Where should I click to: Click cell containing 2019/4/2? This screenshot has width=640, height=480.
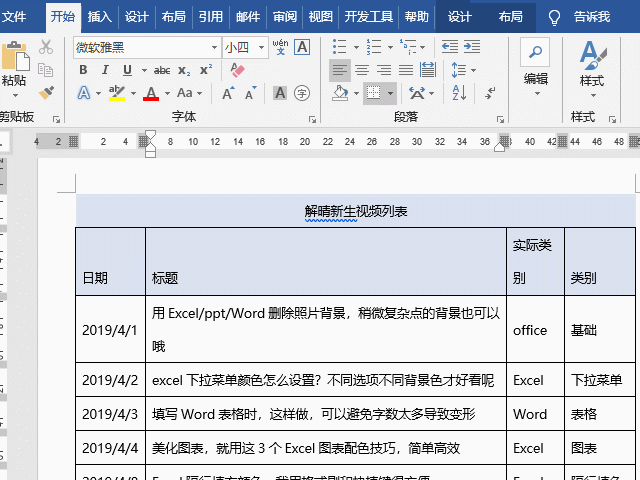tap(110, 380)
